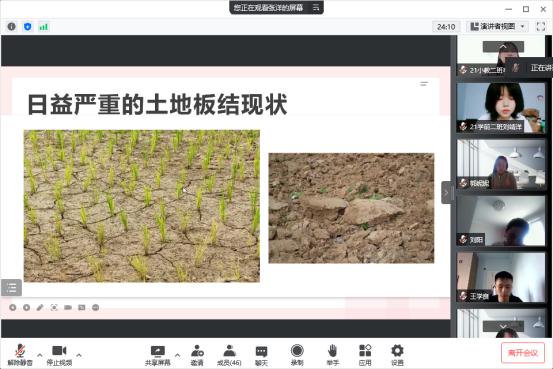553x369 pixels.
Task: Check the green network signal icon
Action: (43, 26)
